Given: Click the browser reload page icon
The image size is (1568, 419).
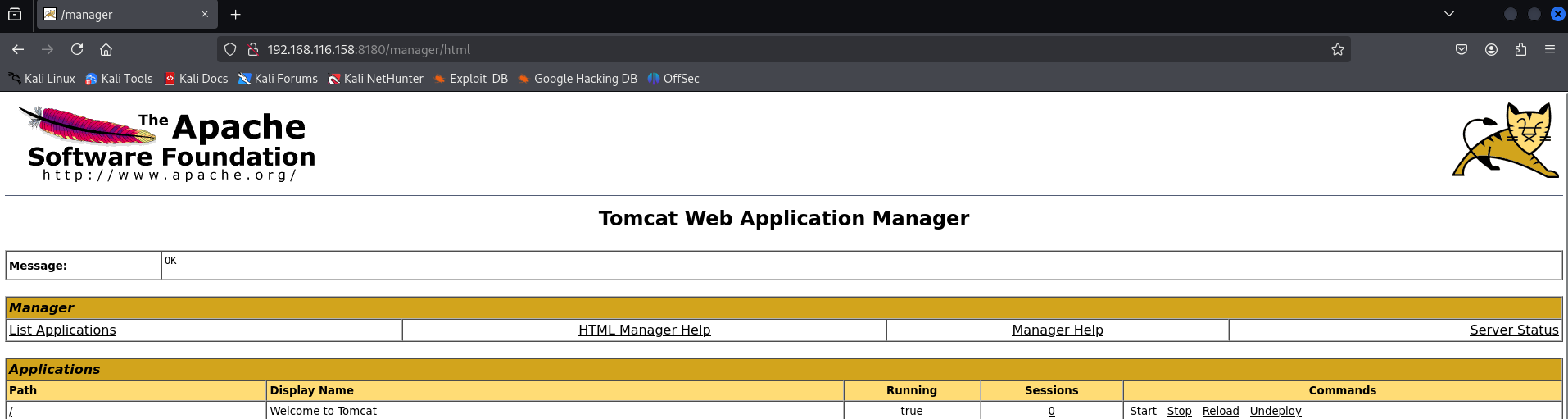Looking at the screenshot, I should click(77, 49).
